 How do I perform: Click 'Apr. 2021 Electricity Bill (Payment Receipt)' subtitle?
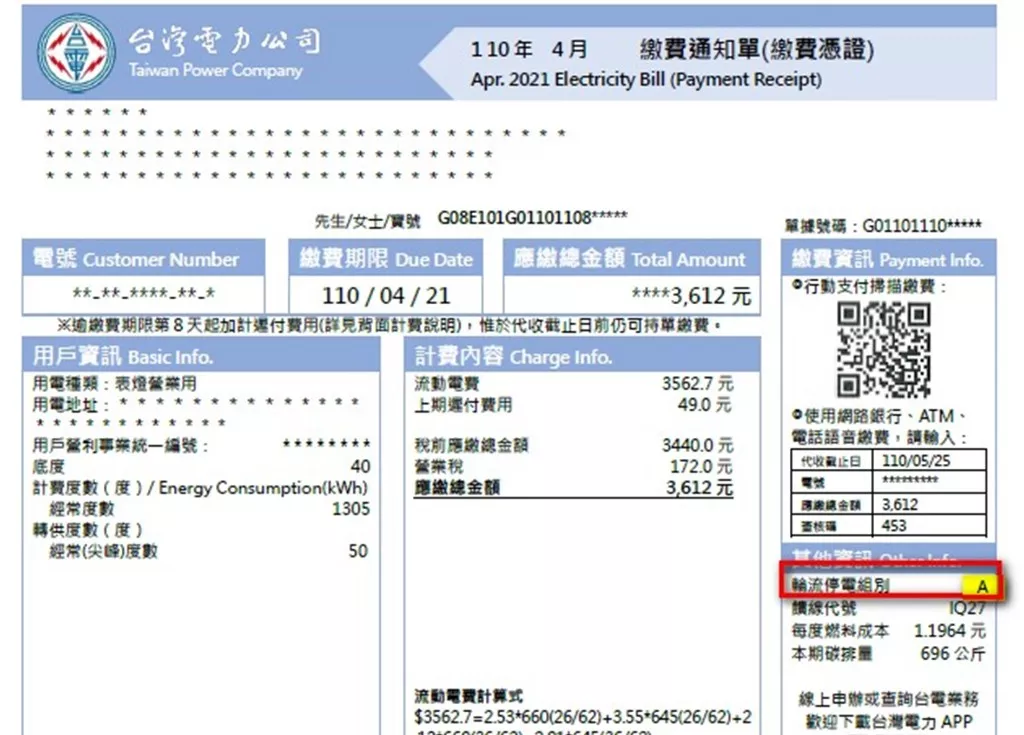point(646,80)
